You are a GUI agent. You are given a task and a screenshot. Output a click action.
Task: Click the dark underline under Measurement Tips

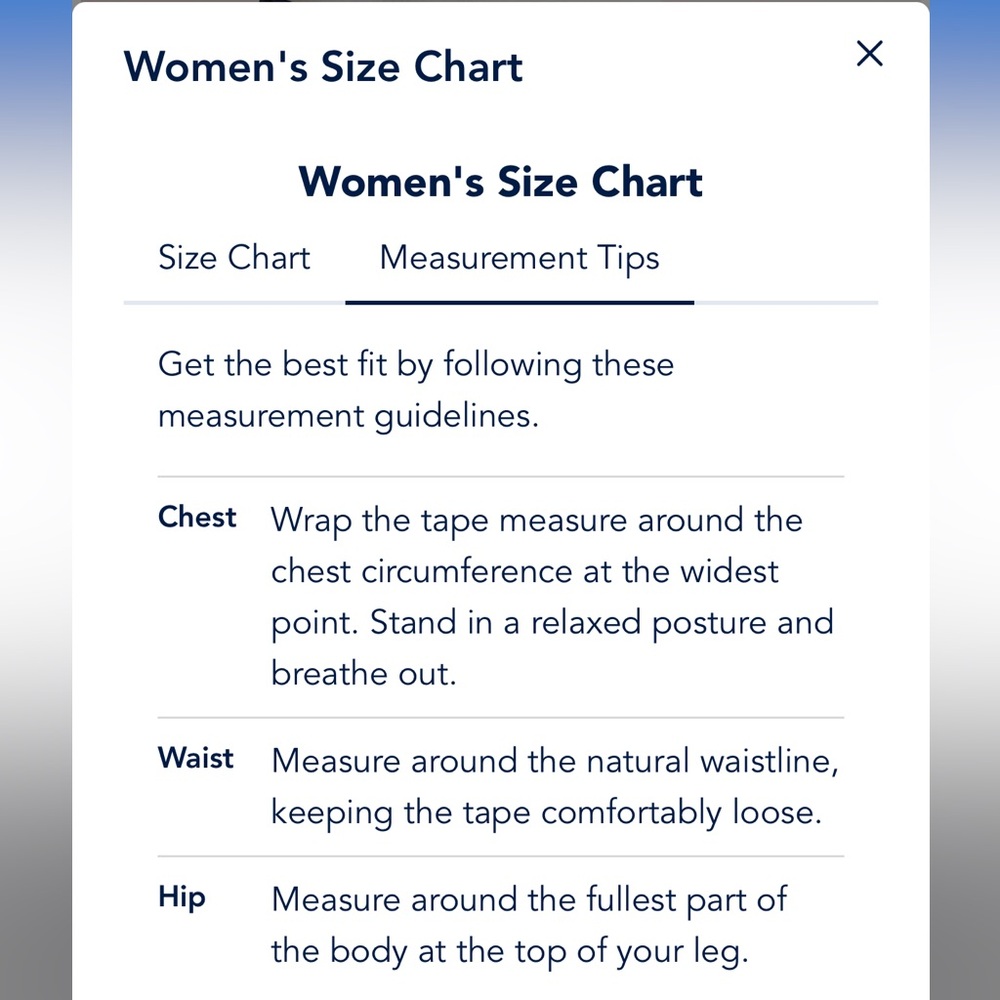click(519, 303)
